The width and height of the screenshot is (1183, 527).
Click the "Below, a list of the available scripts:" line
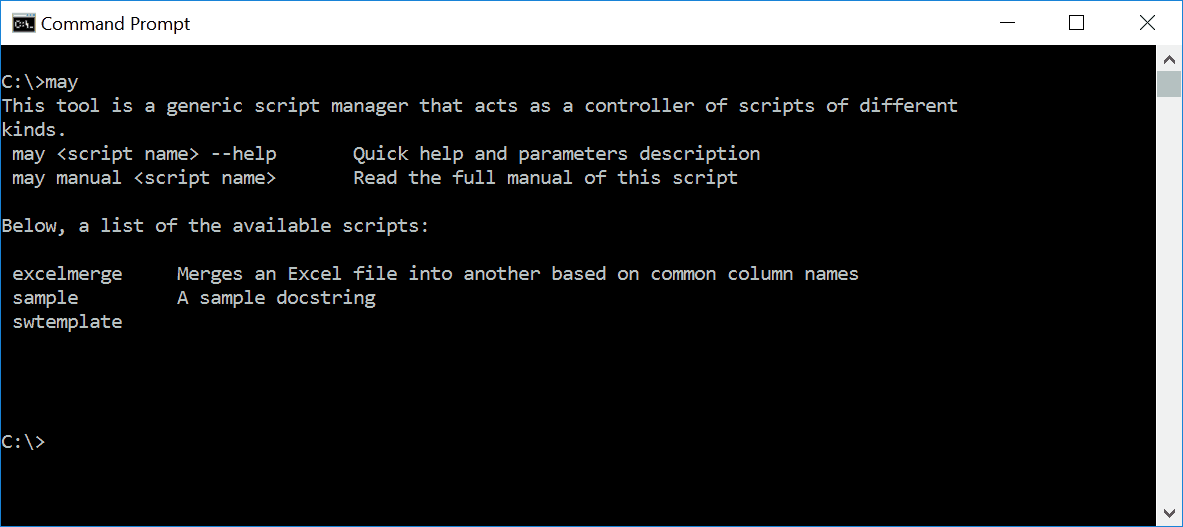pos(215,226)
